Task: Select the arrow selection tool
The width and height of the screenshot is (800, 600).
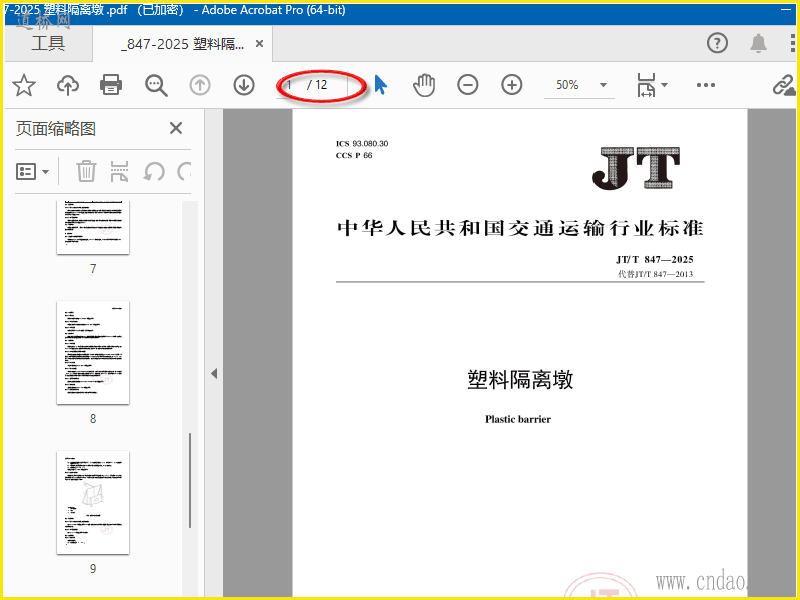Action: 381,85
